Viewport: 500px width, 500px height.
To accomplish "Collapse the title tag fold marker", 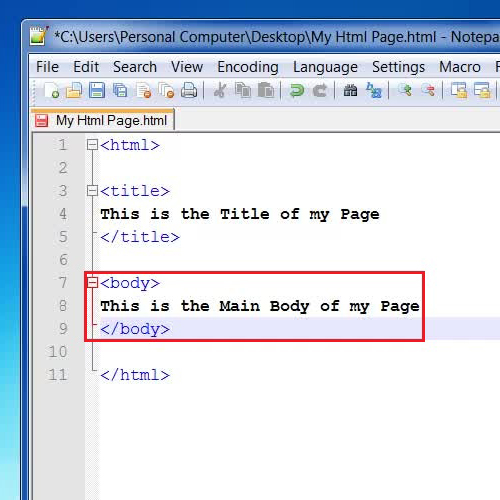I will point(92,191).
